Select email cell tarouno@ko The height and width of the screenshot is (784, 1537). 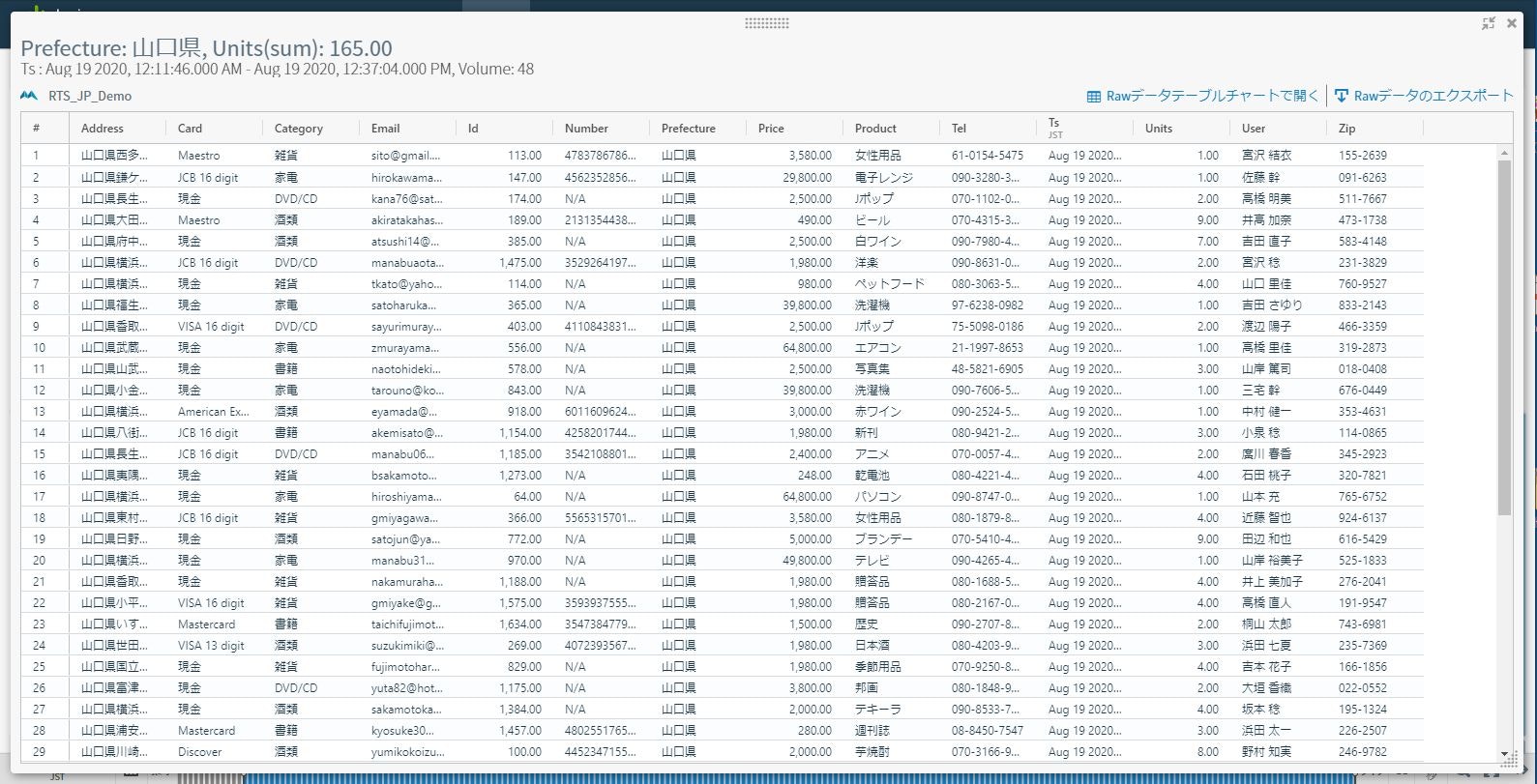point(407,390)
